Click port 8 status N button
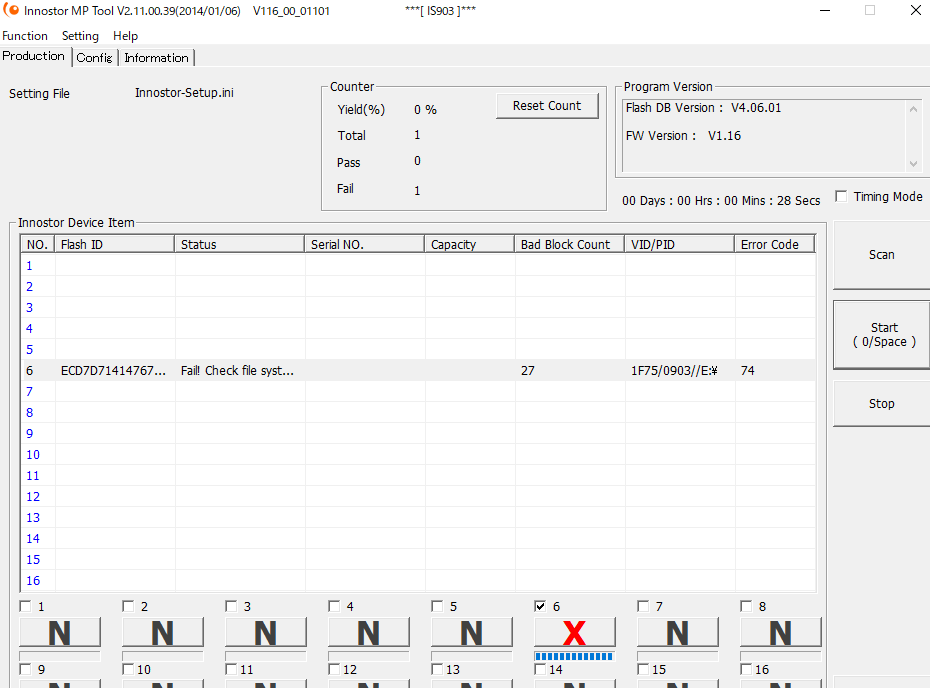 pyautogui.click(x=781, y=632)
